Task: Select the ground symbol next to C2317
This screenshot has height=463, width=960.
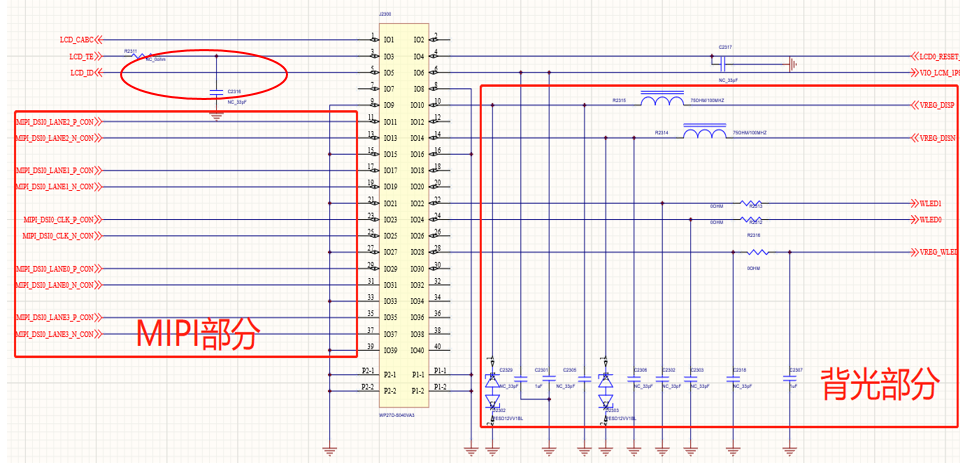Action: point(793,63)
